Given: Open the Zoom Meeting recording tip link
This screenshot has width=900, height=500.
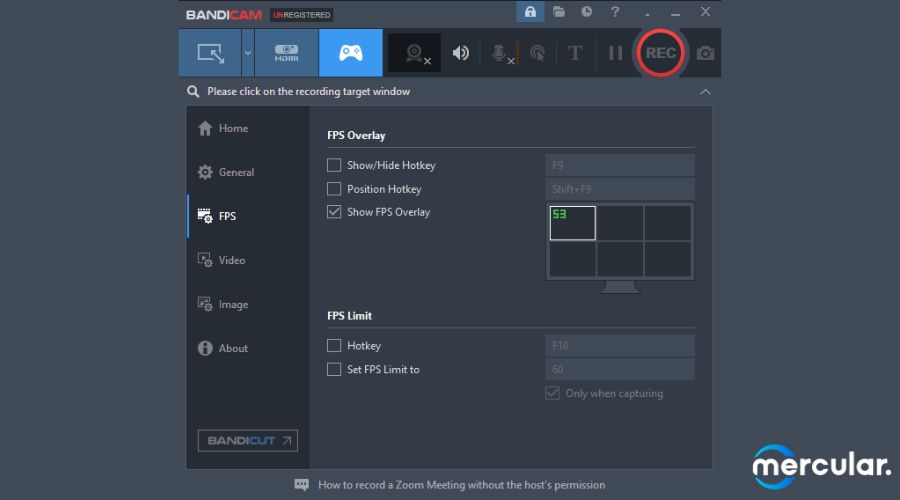Looking at the screenshot, I should pos(461,485).
